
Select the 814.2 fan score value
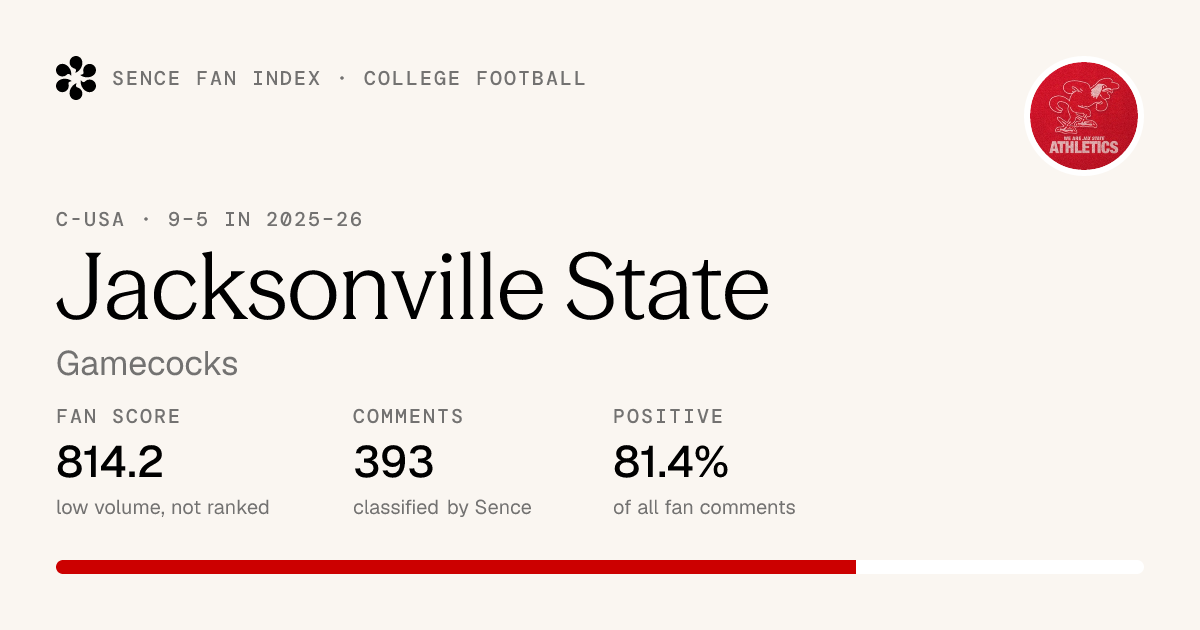109,462
